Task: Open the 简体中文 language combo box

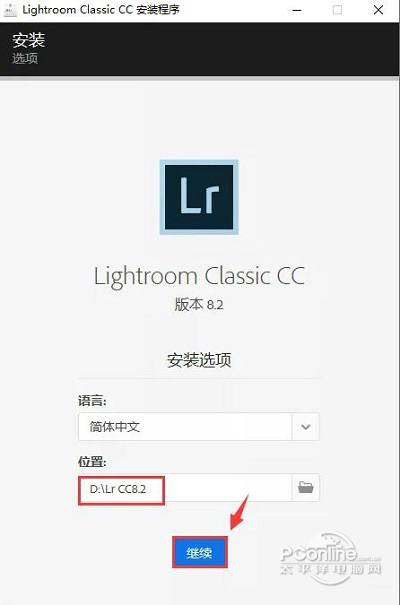Action: [199, 427]
